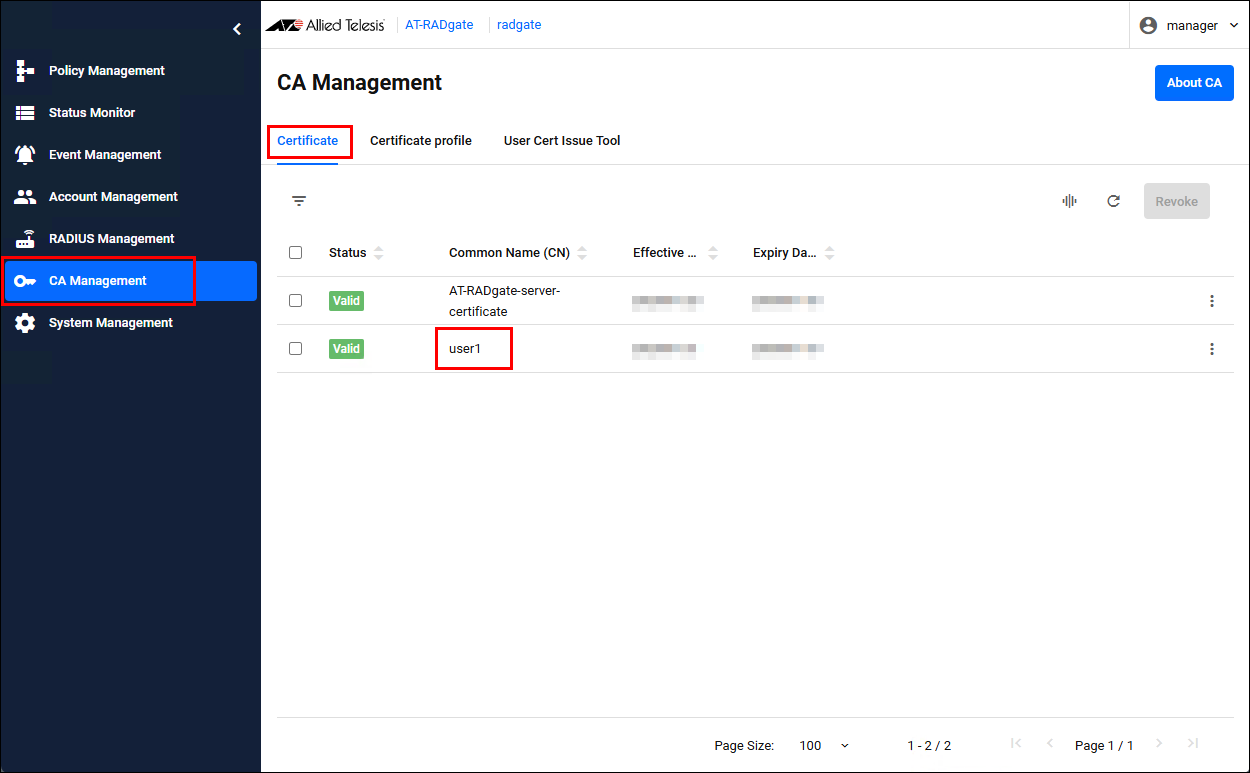The height and width of the screenshot is (773, 1250).
Task: Click Valid badge in AT-RADgate-server-certificate row
Action: 346,301
